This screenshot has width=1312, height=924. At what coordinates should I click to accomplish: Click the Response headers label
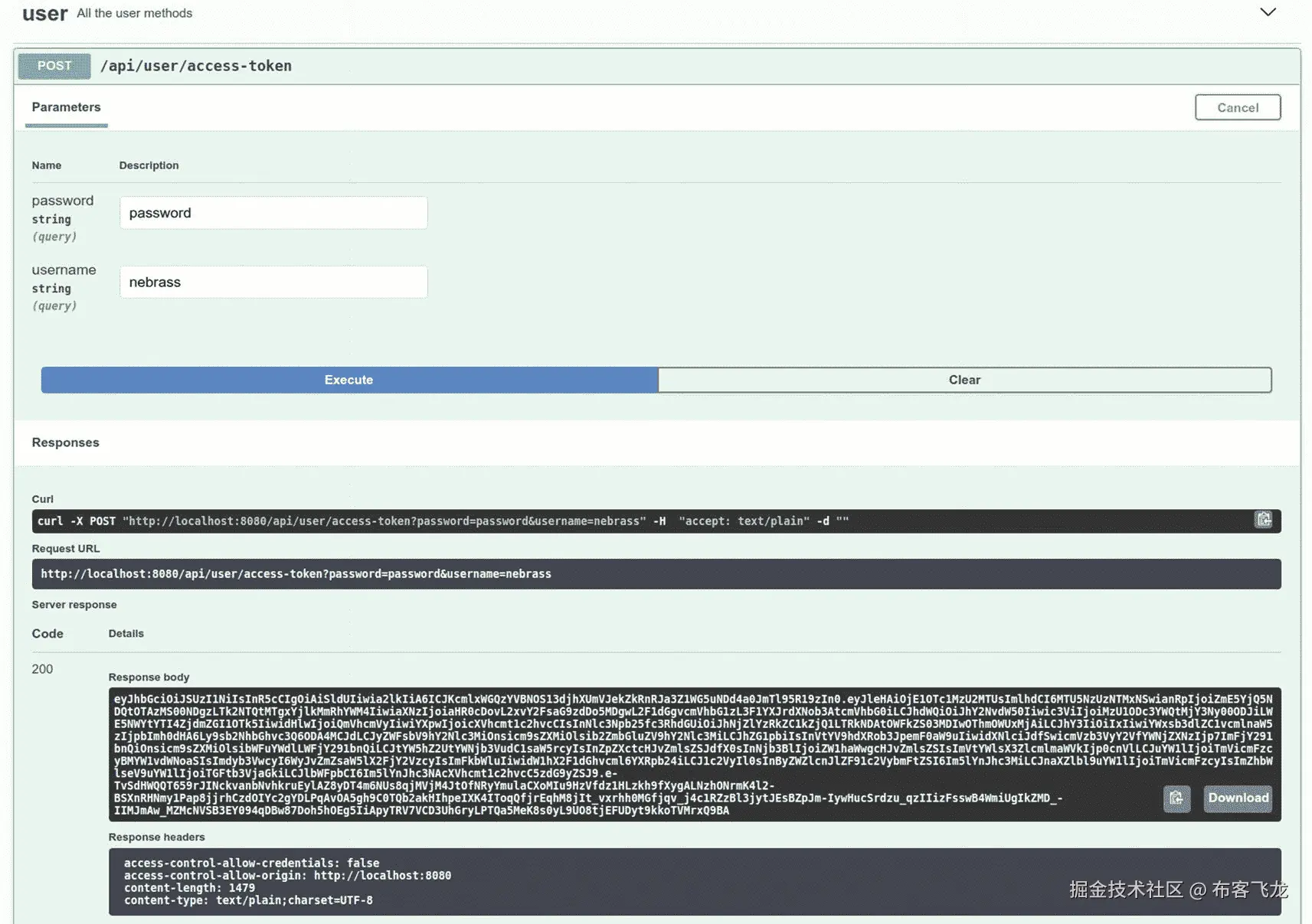coord(156,837)
